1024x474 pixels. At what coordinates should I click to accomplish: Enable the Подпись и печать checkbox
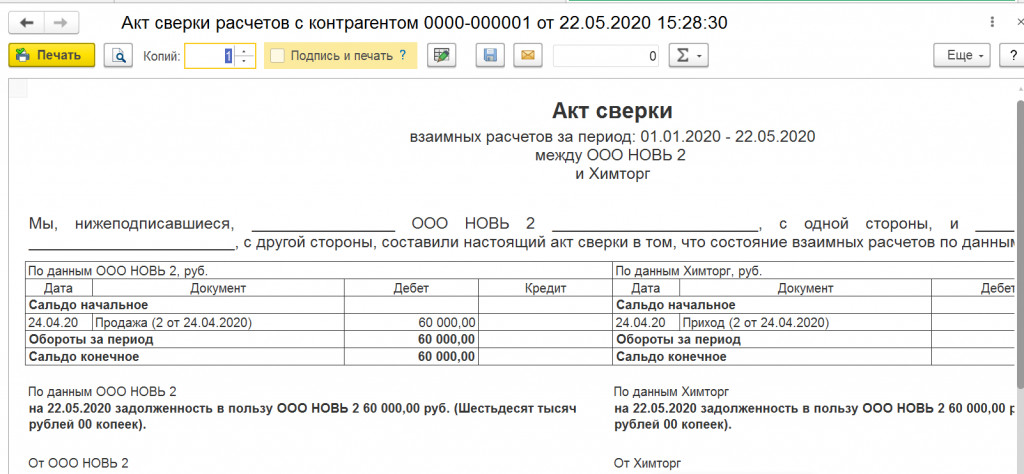278,56
